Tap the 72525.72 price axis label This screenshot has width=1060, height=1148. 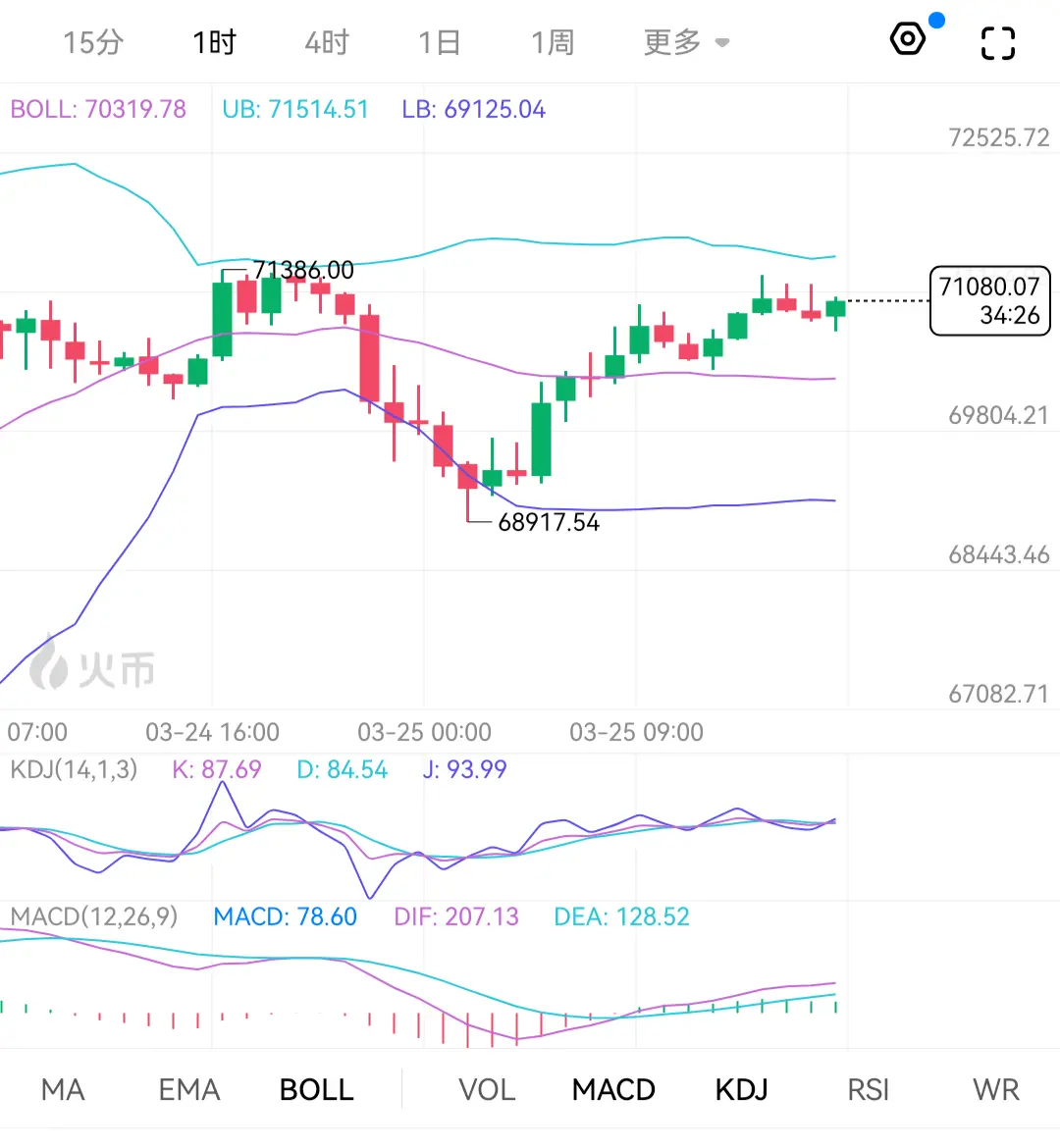[x=999, y=137]
